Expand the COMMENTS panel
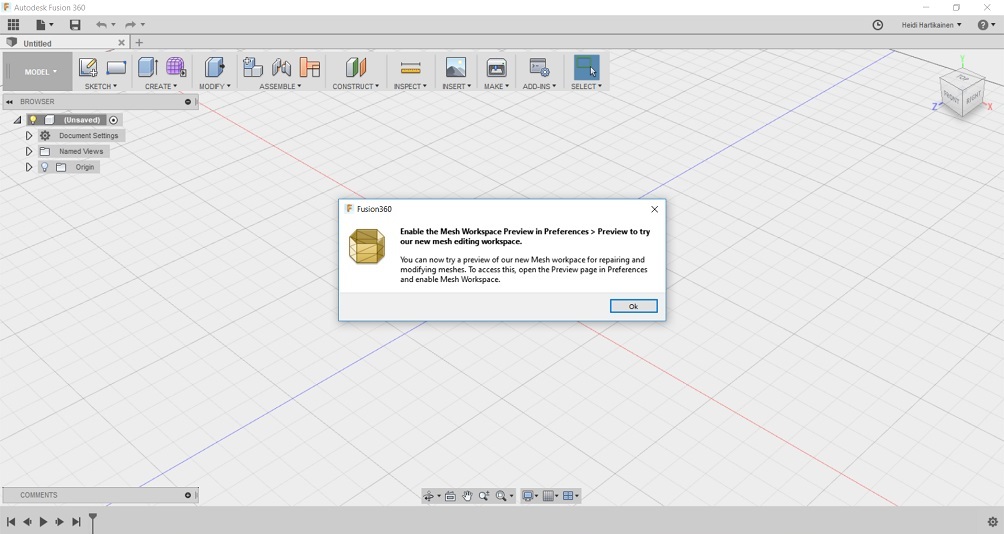Screen dimensions: 1004x534 [188, 495]
